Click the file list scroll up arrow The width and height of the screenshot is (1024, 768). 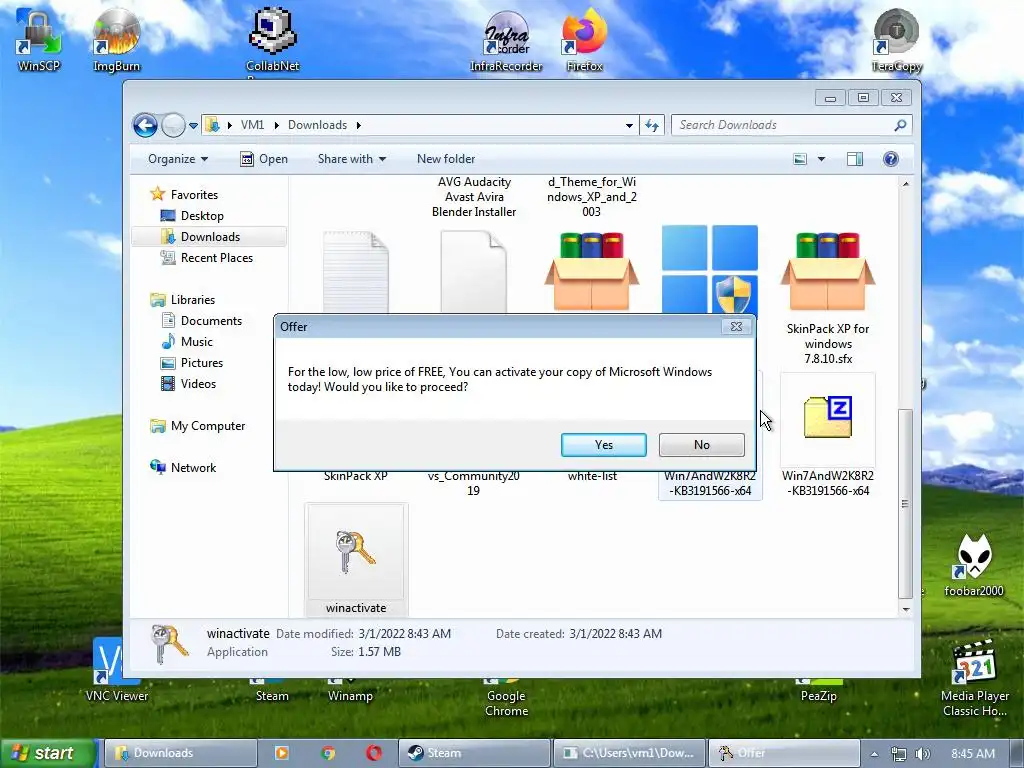pyautogui.click(x=905, y=184)
